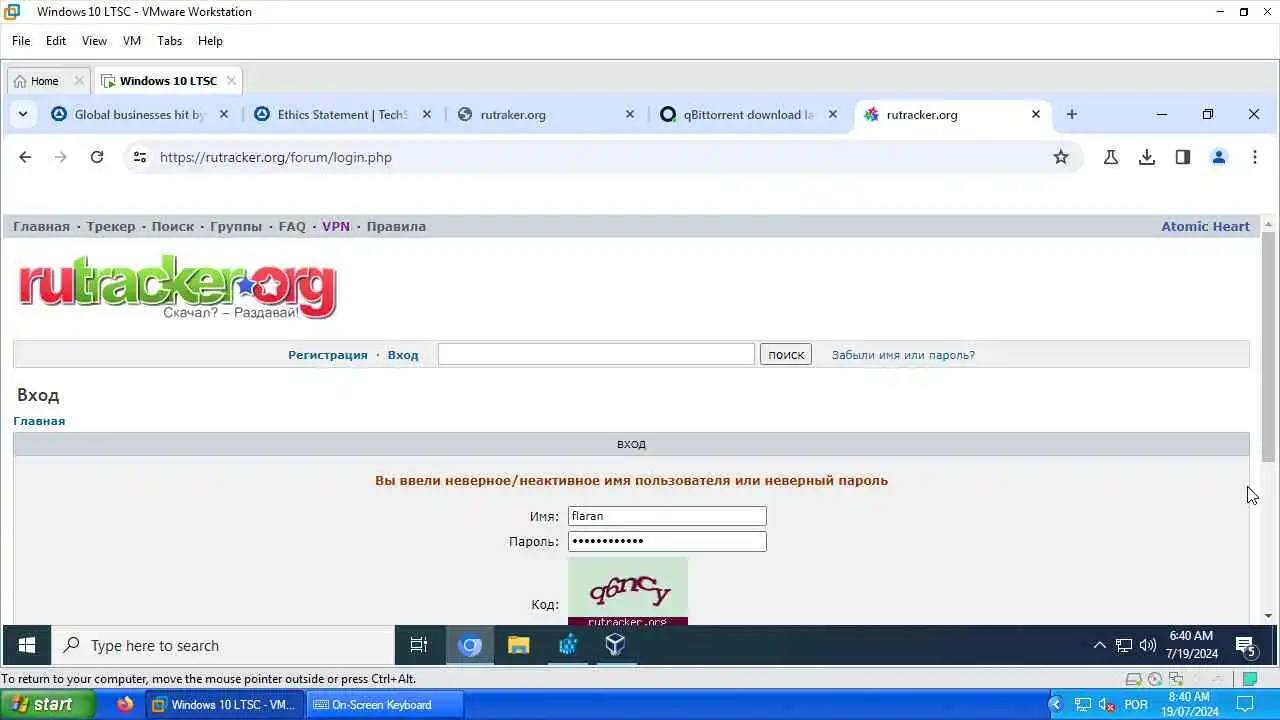Open Вход link in search bar row
1280x720 pixels.
[403, 355]
